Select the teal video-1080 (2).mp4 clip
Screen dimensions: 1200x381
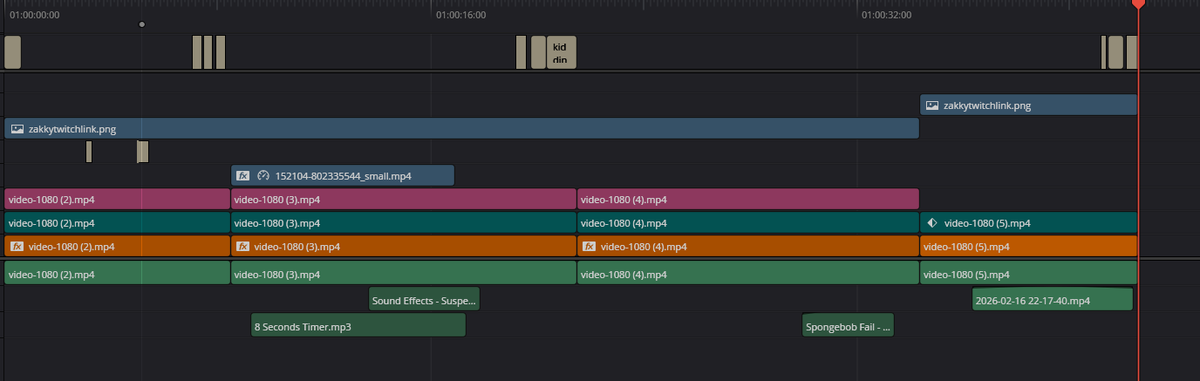117,223
